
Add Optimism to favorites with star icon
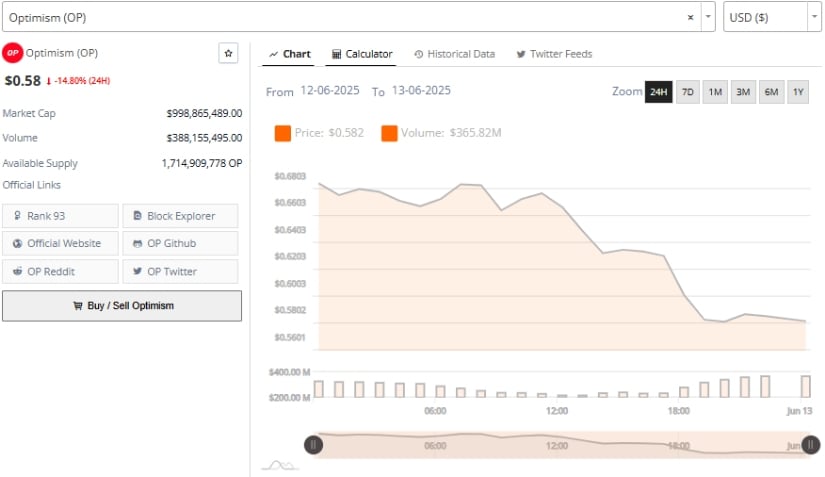tap(228, 53)
